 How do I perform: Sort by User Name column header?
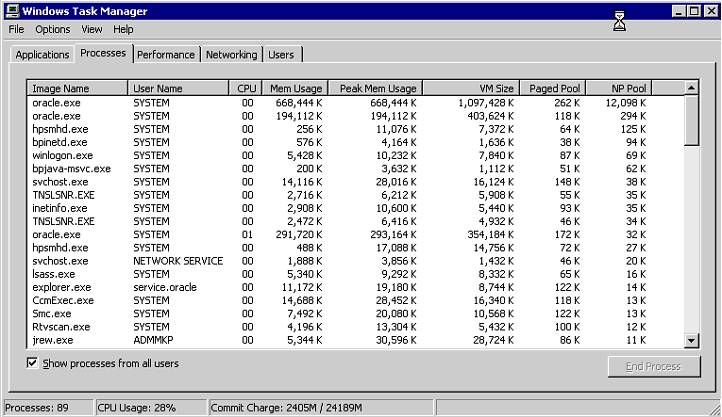pos(178,88)
